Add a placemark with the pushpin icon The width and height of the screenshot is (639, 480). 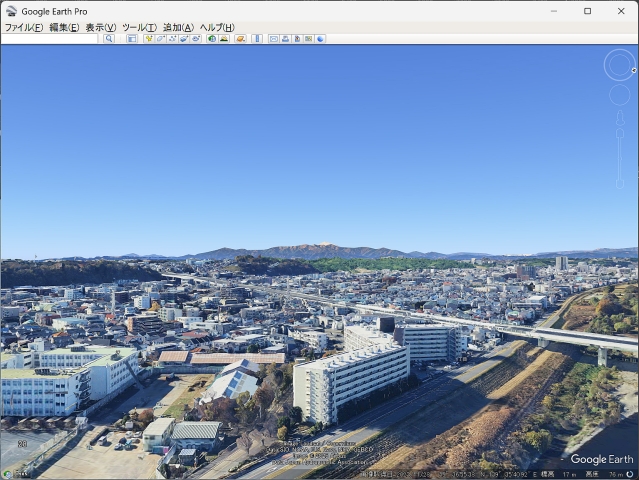pyautogui.click(x=148, y=39)
